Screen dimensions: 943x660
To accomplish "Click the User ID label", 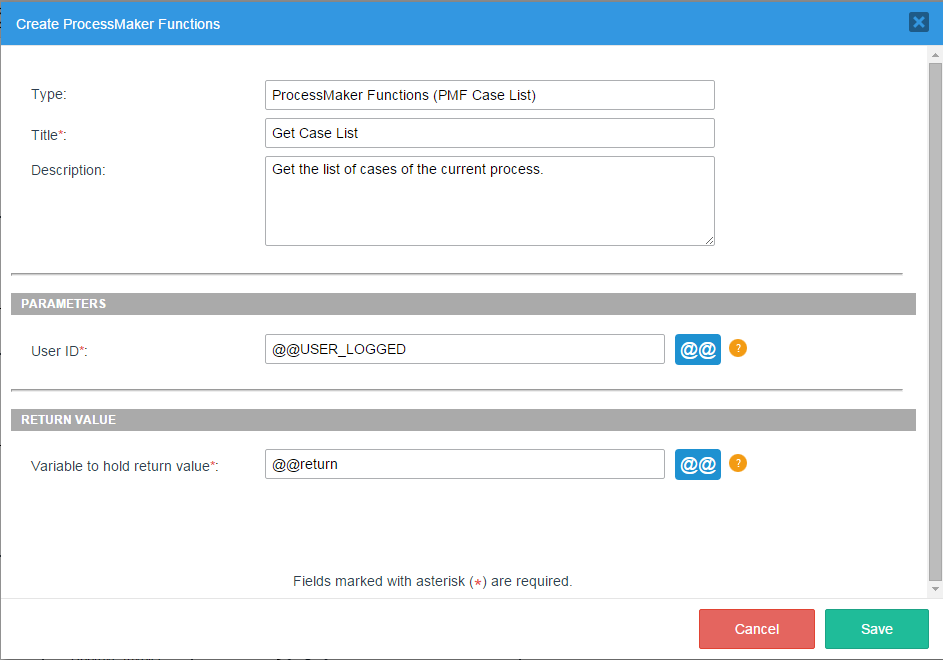I will 59,351.
